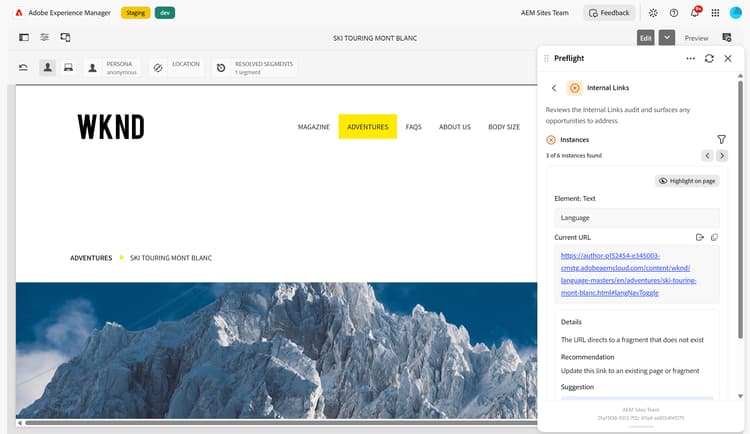
Task: Open Current URL in new tab icon
Action: pos(700,237)
